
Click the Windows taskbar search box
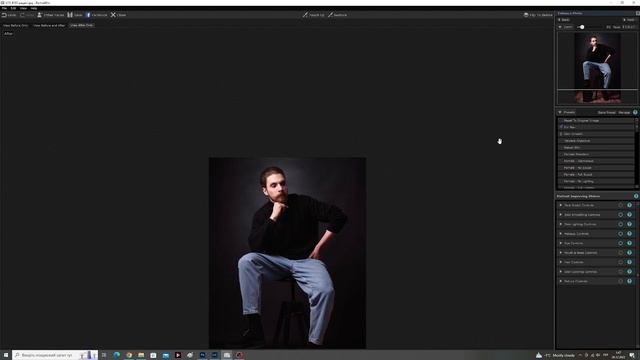point(55,355)
